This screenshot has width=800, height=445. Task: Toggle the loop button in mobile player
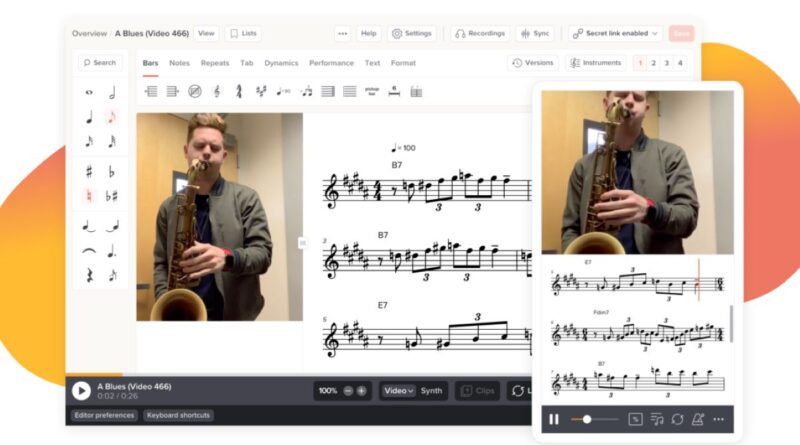click(x=677, y=419)
